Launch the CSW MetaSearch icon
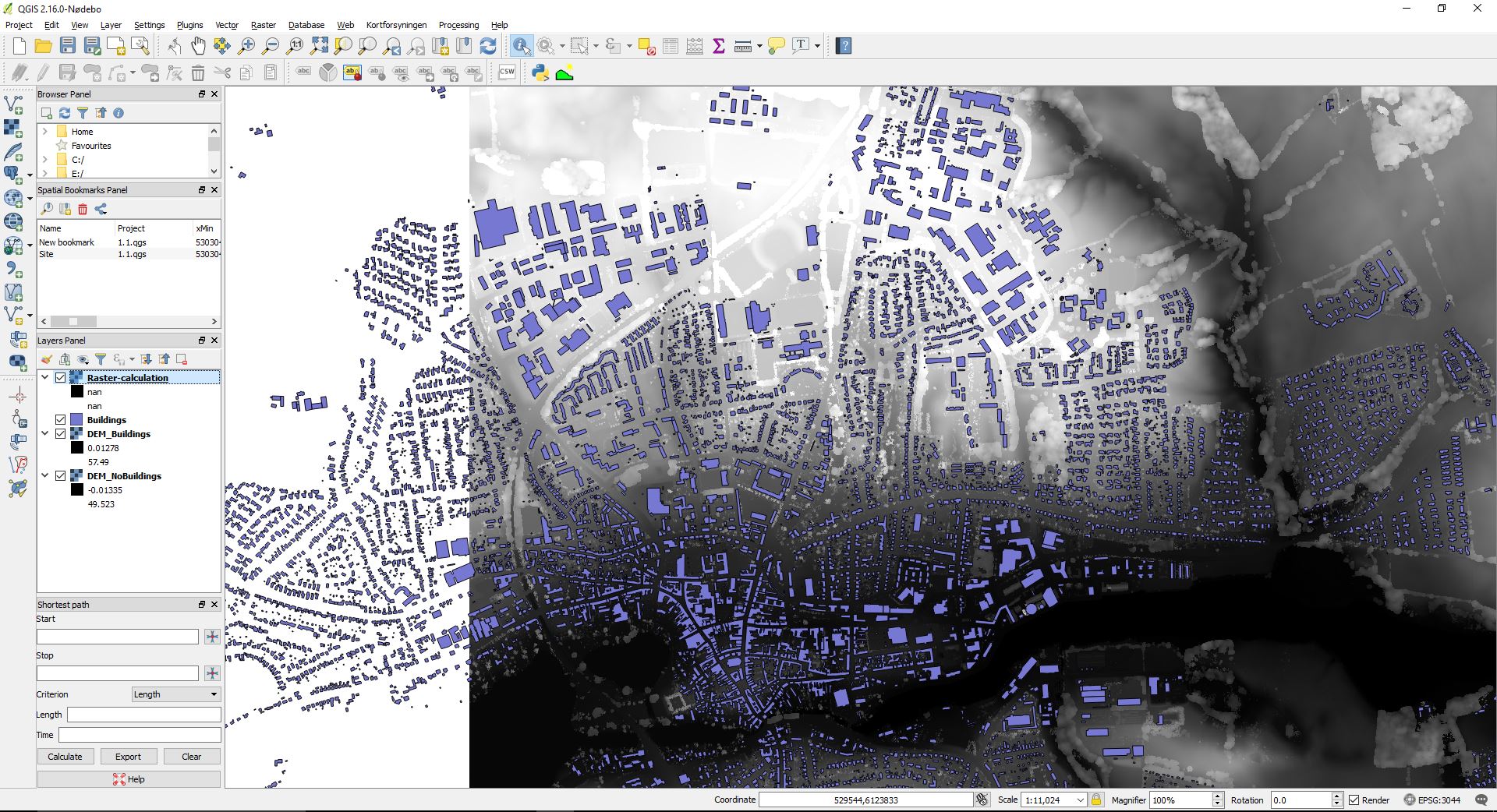The image size is (1497, 812). click(507, 72)
